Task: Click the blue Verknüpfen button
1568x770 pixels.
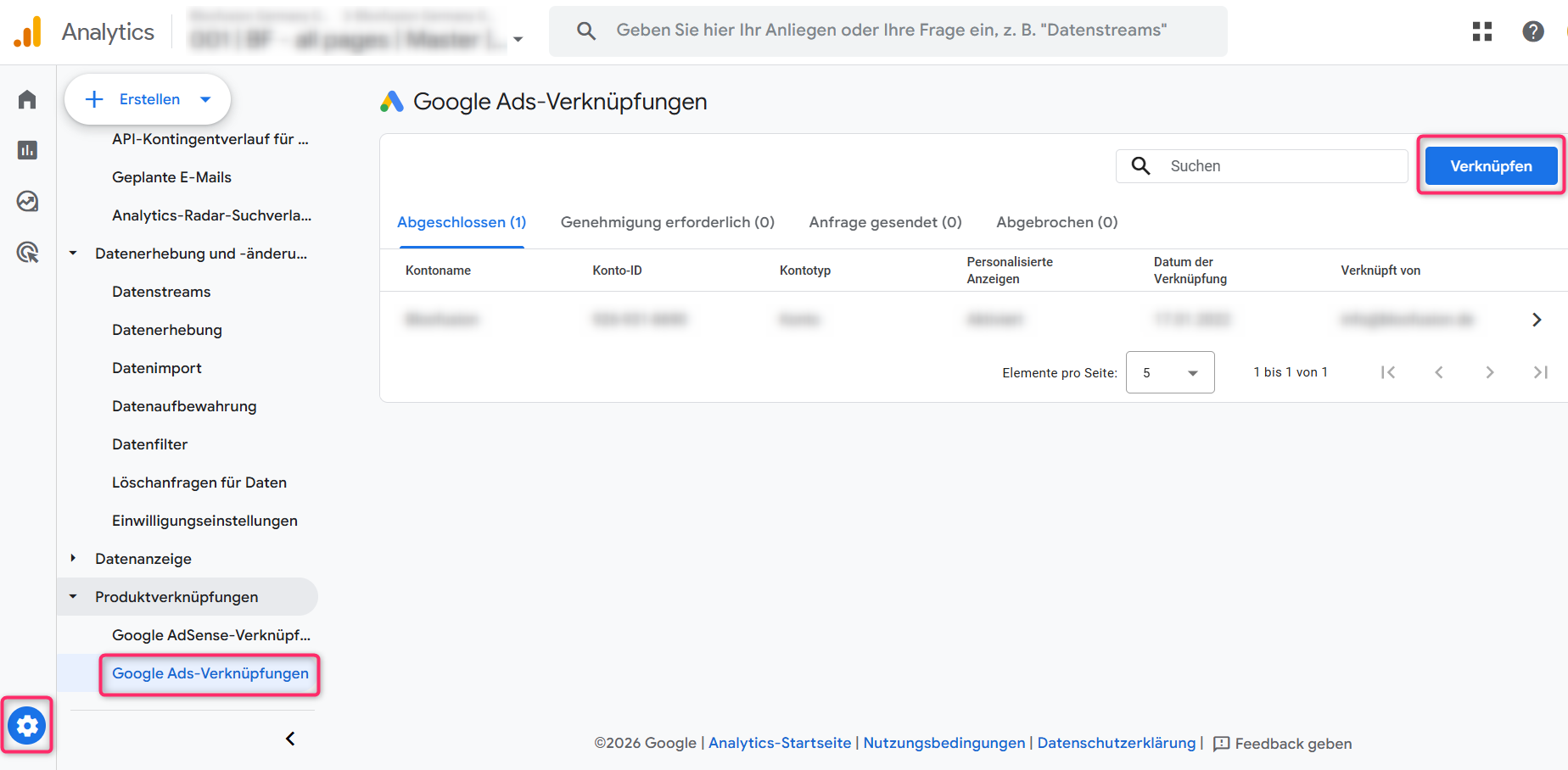Action: pos(1490,166)
